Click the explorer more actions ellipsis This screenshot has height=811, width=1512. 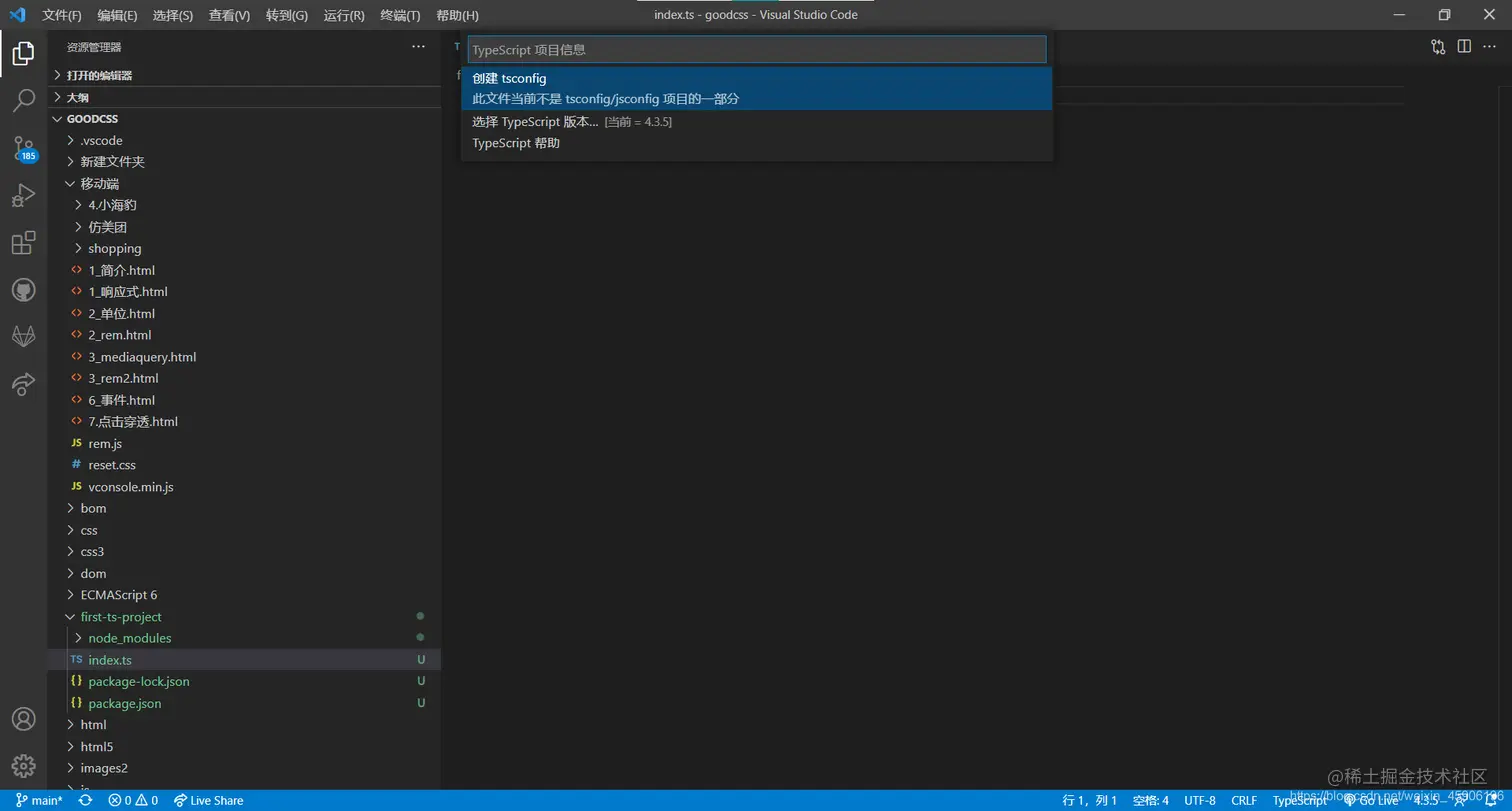pyautogui.click(x=418, y=47)
